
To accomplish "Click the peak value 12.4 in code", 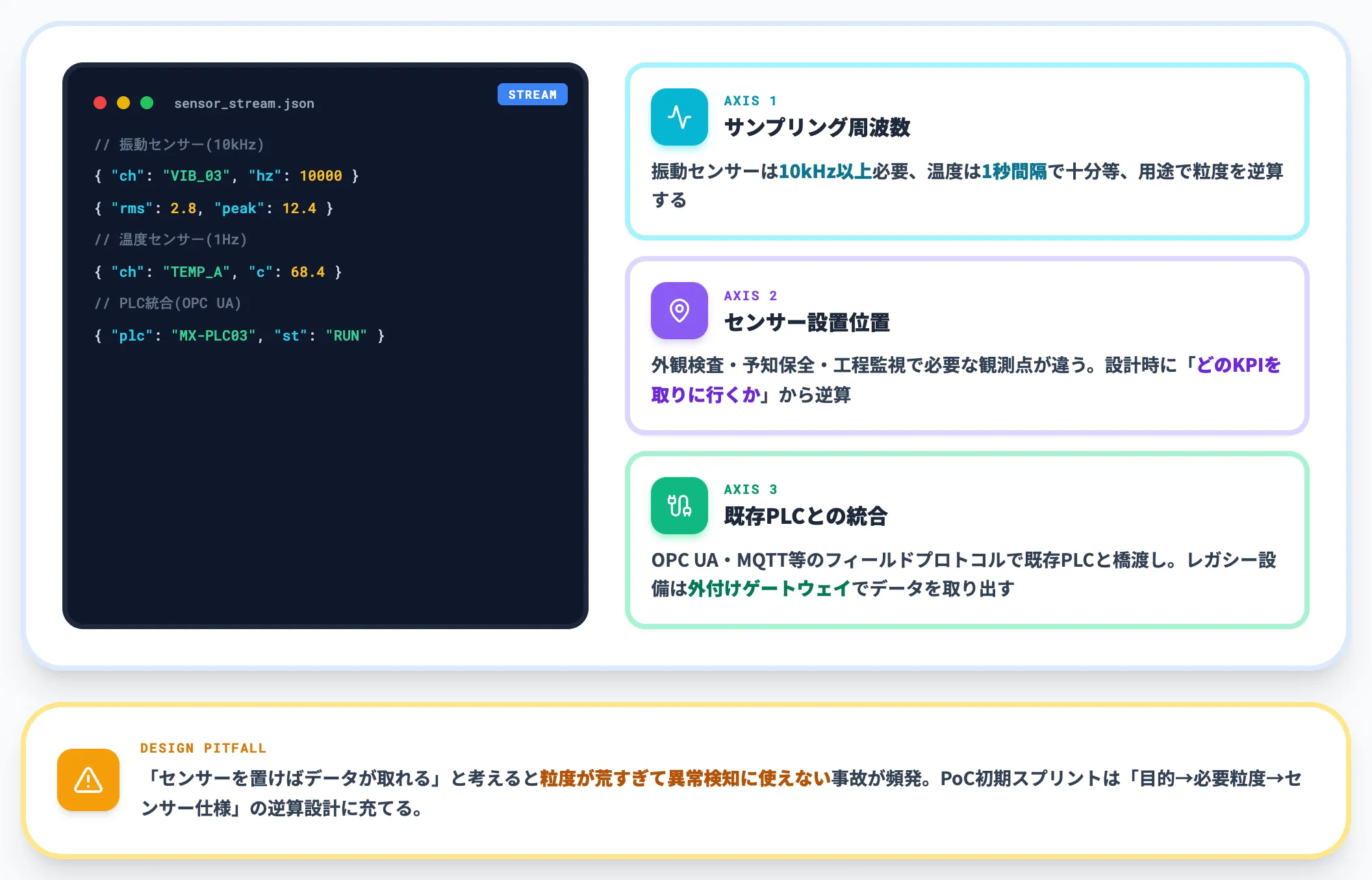I will click(x=299, y=209).
